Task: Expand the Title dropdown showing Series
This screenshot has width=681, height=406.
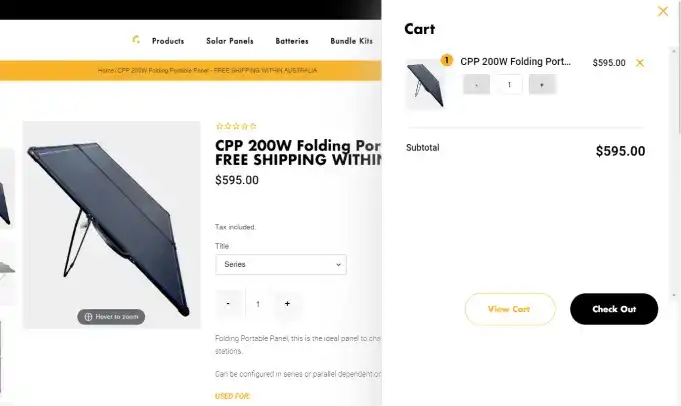Action: click(280, 264)
